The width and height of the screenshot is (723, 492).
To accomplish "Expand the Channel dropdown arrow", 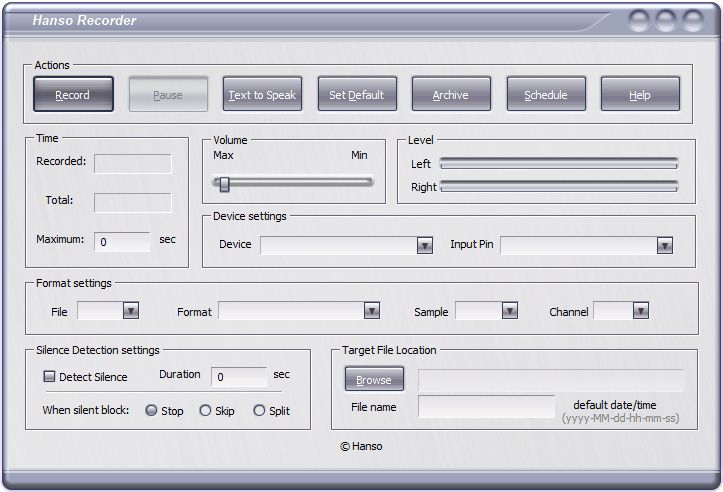I will click(x=641, y=310).
